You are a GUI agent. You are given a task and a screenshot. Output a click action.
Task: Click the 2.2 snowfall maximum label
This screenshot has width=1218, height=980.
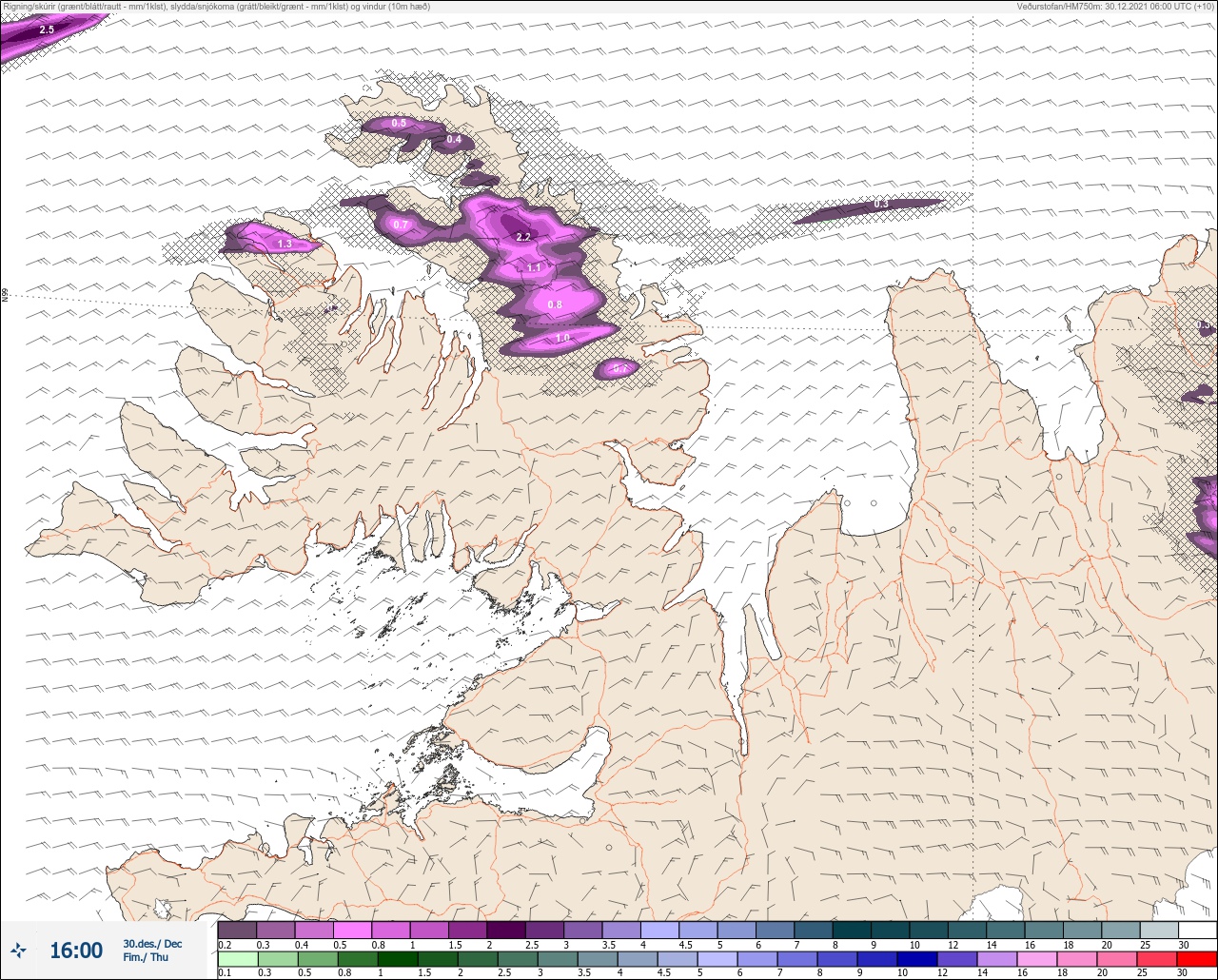pos(523,236)
